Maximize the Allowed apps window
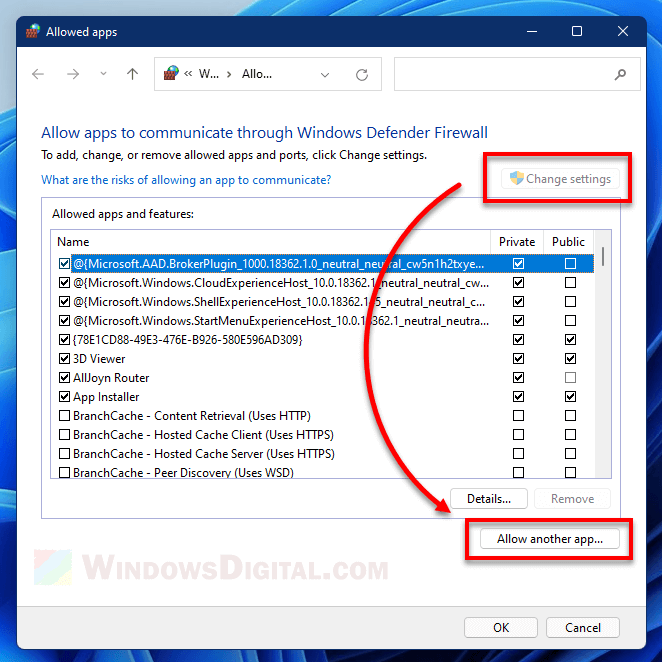 click(x=577, y=31)
